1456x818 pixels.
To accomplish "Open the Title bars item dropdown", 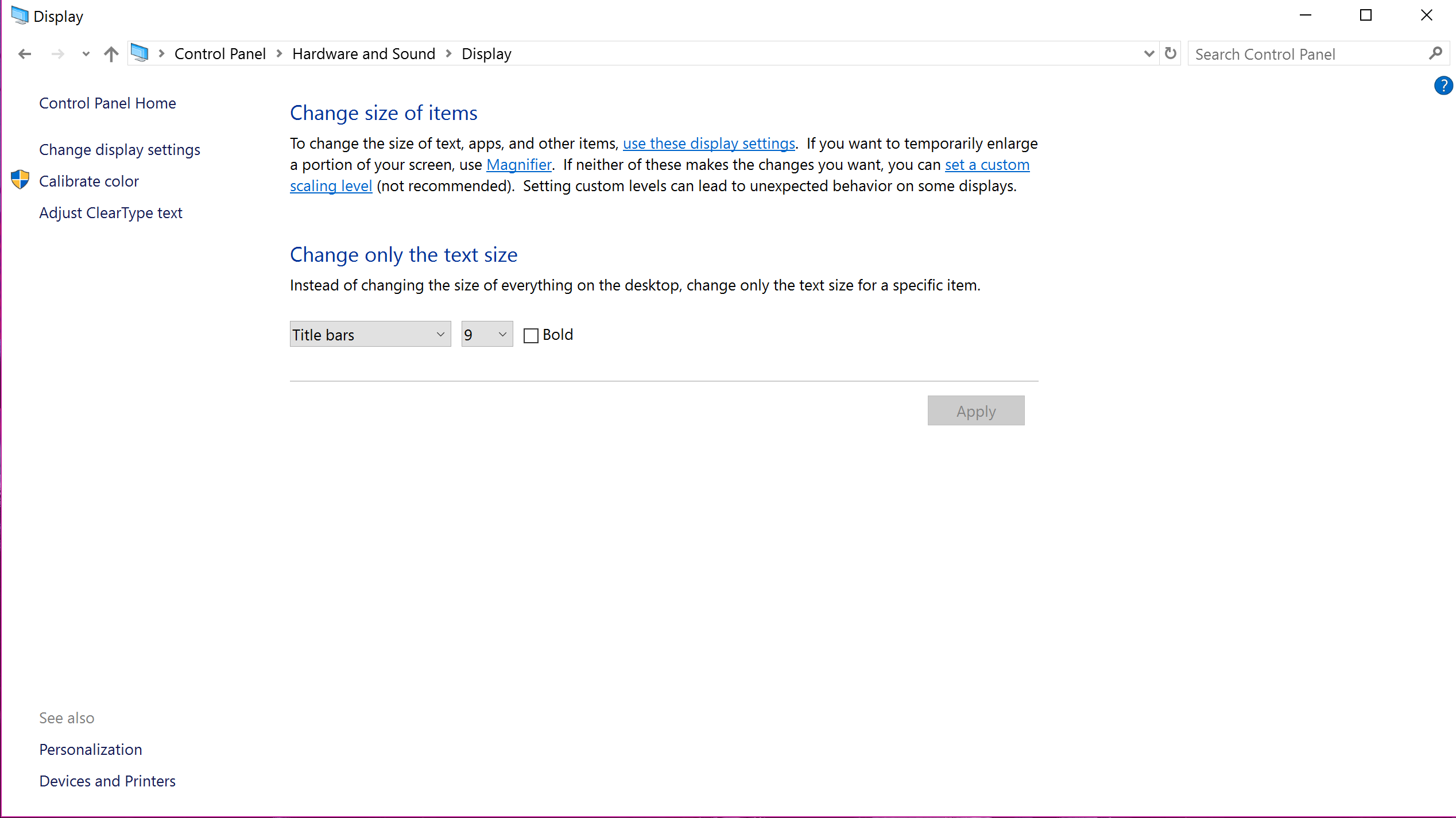I will coord(370,334).
